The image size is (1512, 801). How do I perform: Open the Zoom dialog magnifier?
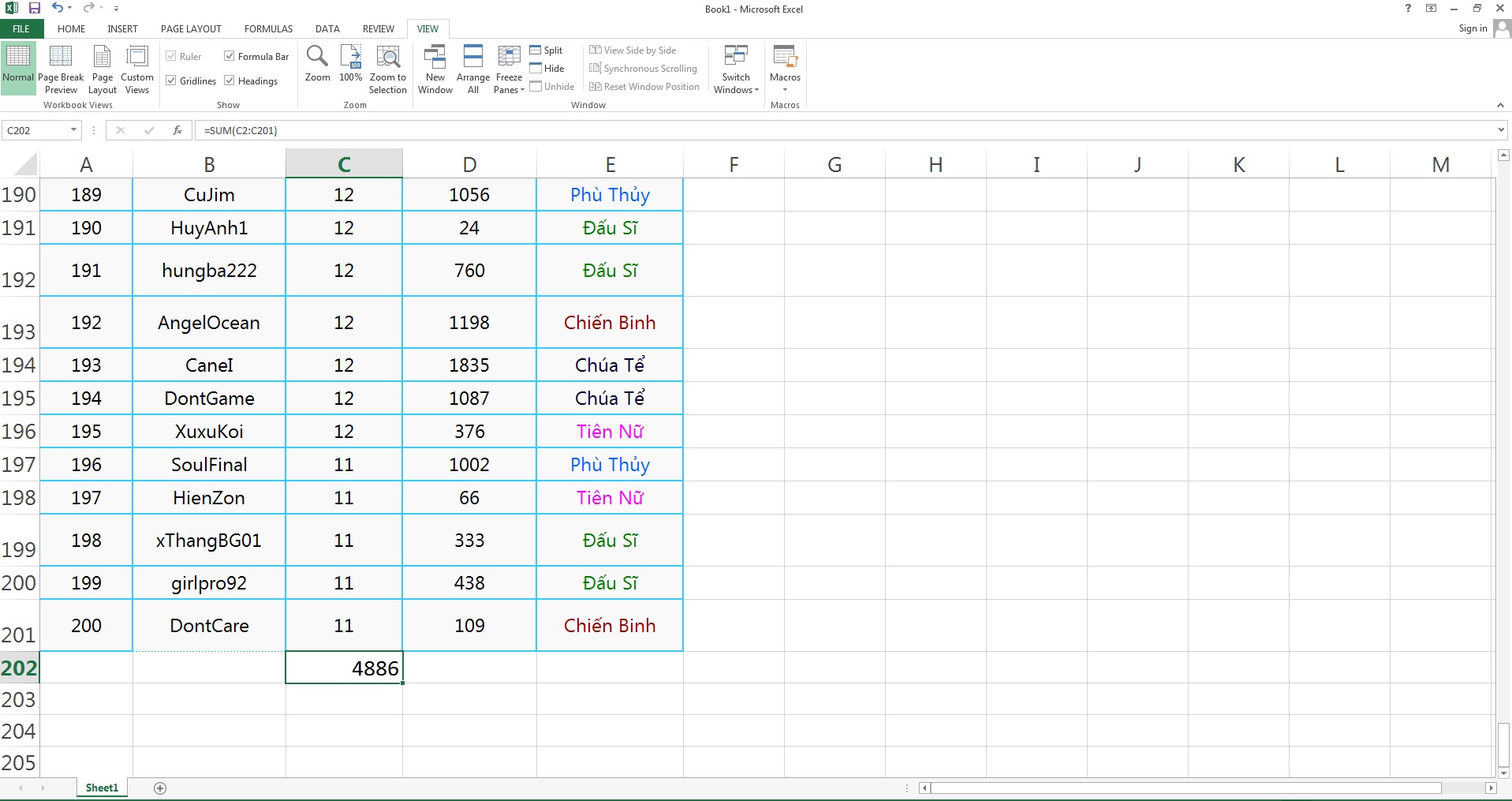(x=318, y=64)
